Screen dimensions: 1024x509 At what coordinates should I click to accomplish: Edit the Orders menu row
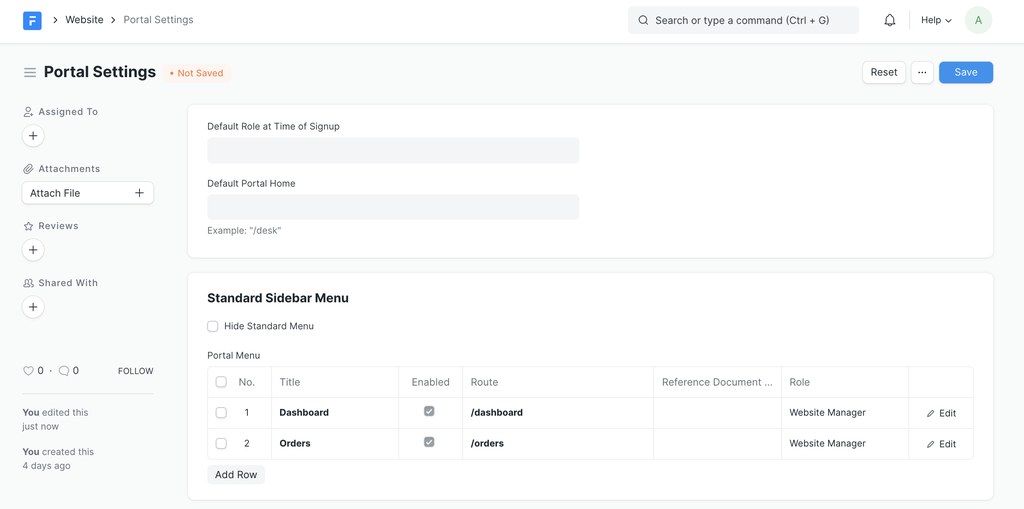pos(941,444)
